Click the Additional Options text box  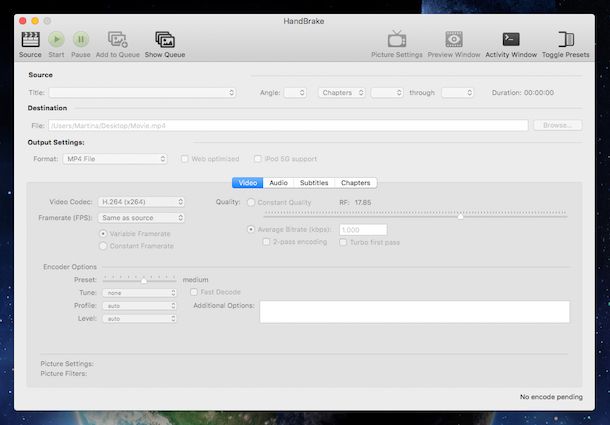(414, 312)
